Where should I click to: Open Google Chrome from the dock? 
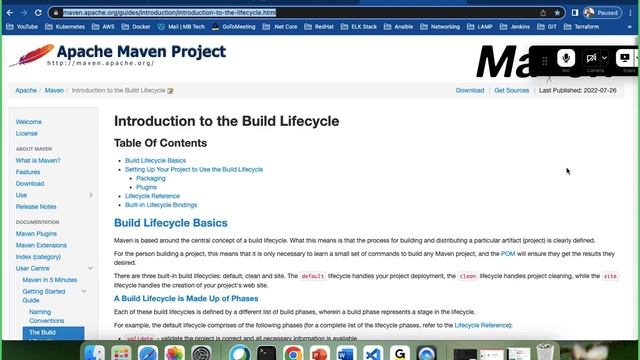(293, 353)
